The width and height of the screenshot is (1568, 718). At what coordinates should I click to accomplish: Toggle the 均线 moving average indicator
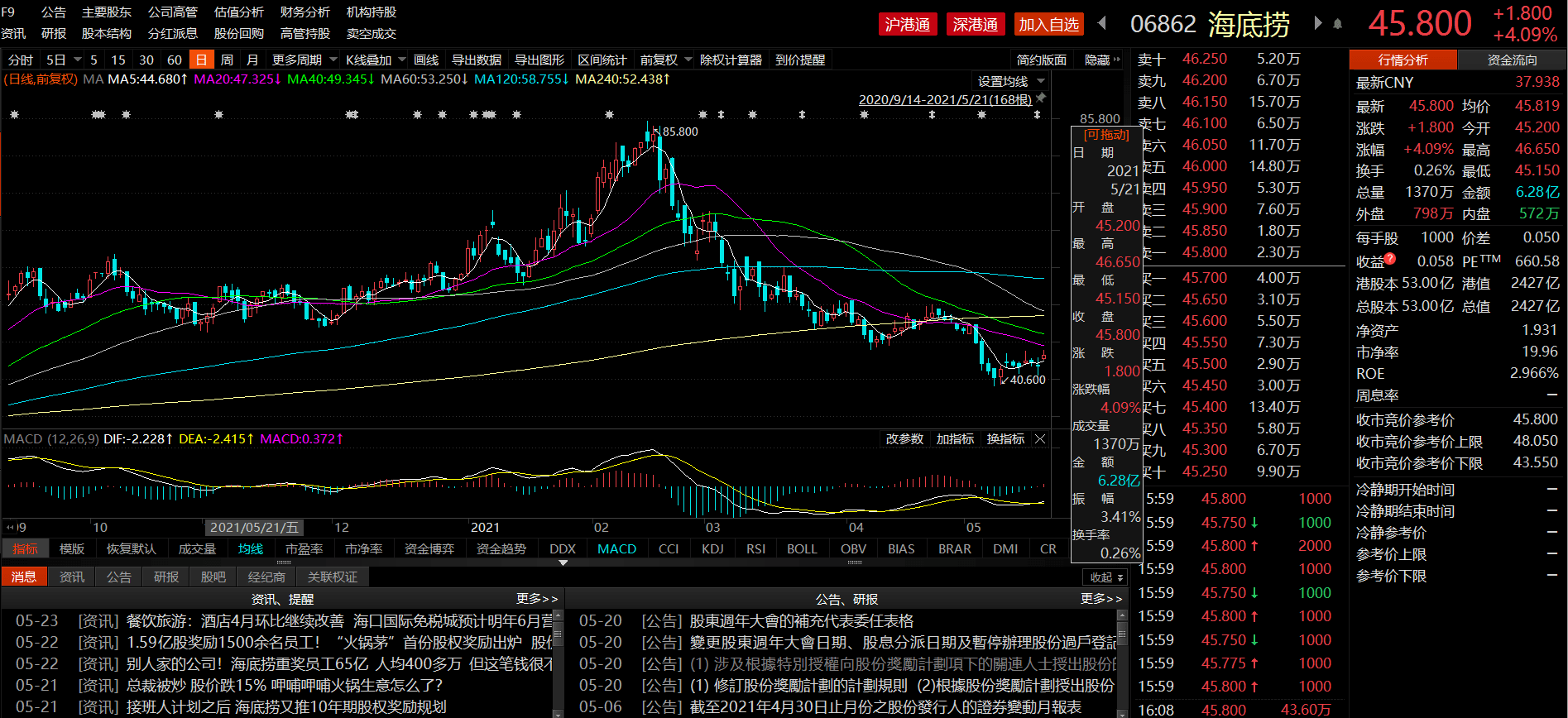click(x=251, y=548)
